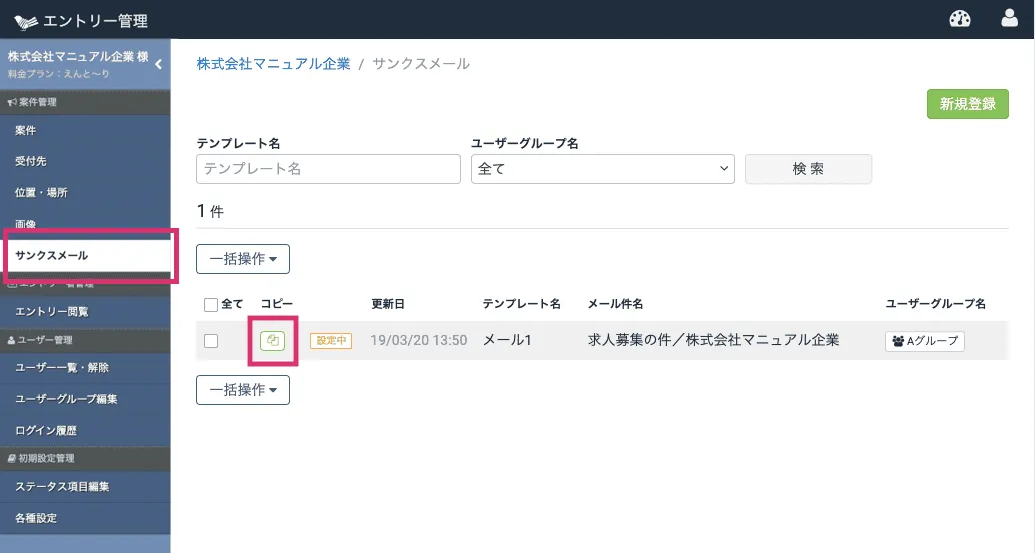This screenshot has width=1035, height=553.
Task: Click the Aグループ user group badge
Action: tap(924, 341)
